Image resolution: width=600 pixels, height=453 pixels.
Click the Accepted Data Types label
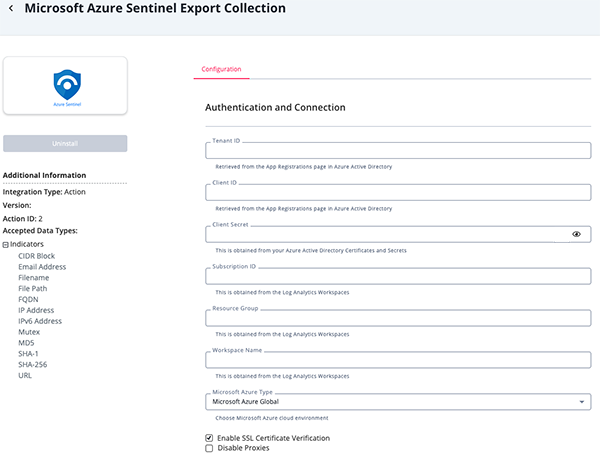(x=40, y=231)
